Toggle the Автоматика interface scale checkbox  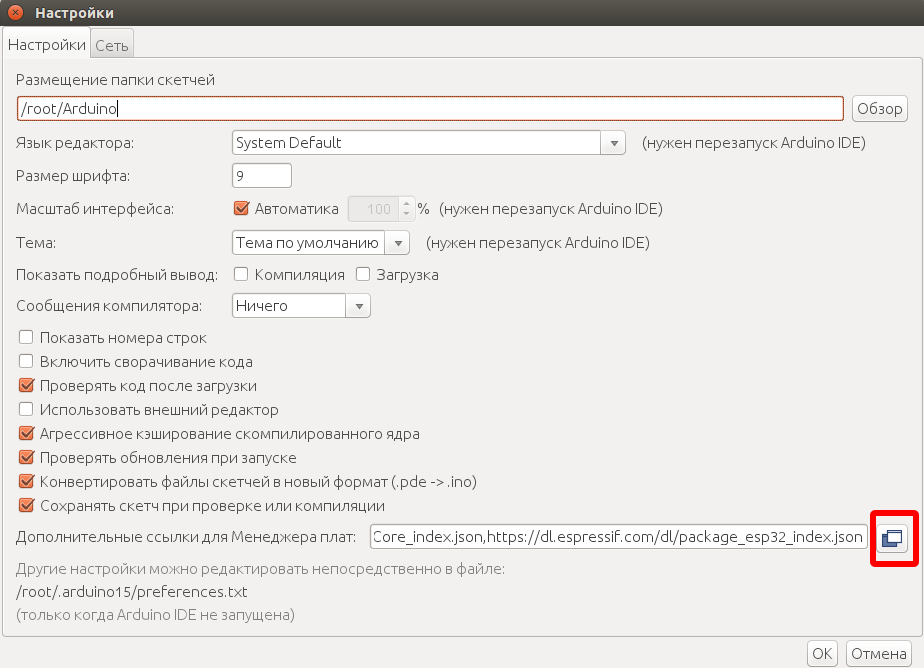point(240,209)
